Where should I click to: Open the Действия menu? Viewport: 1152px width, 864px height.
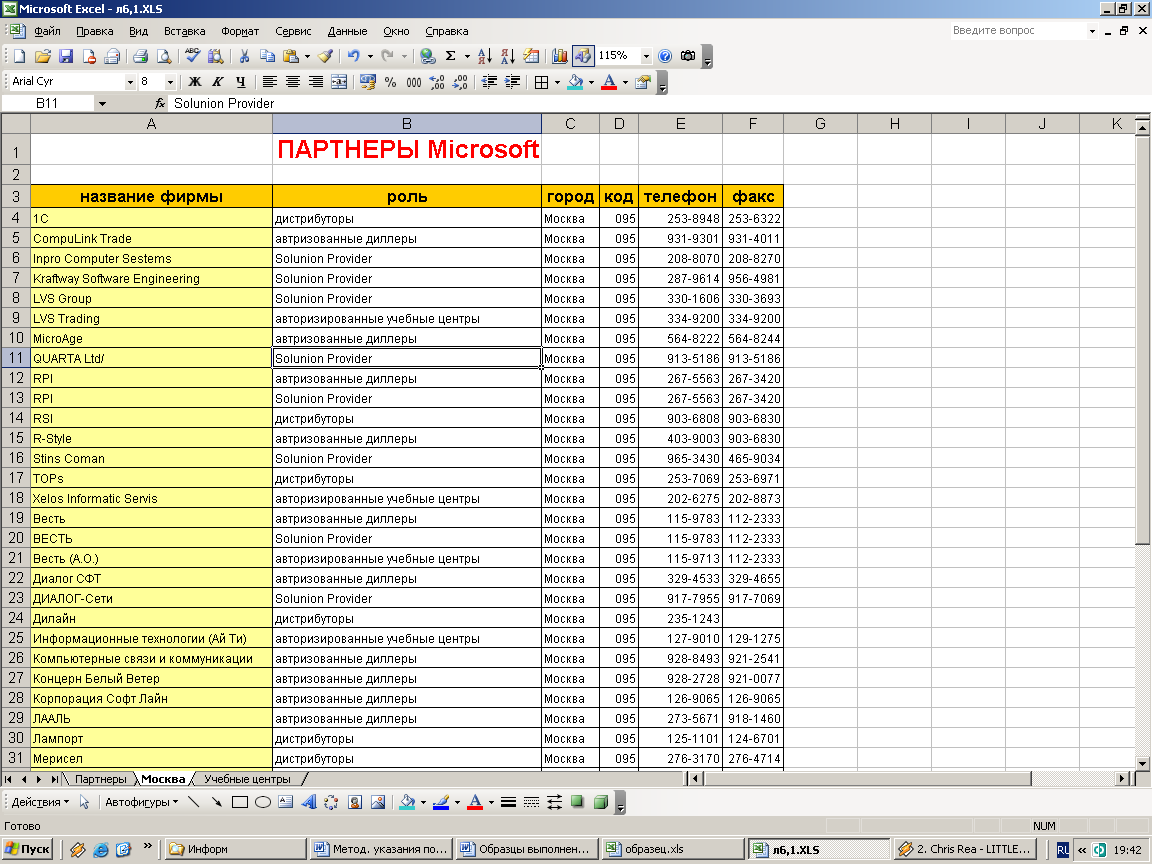(x=40, y=802)
